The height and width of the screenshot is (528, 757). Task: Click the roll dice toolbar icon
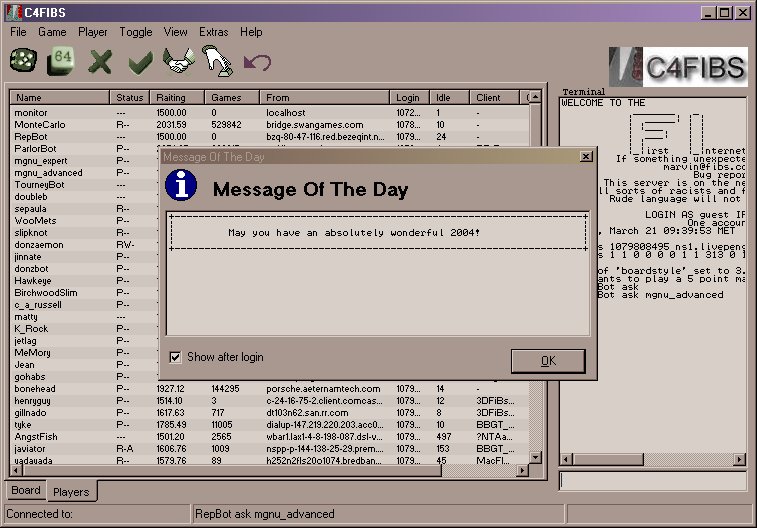point(21,63)
